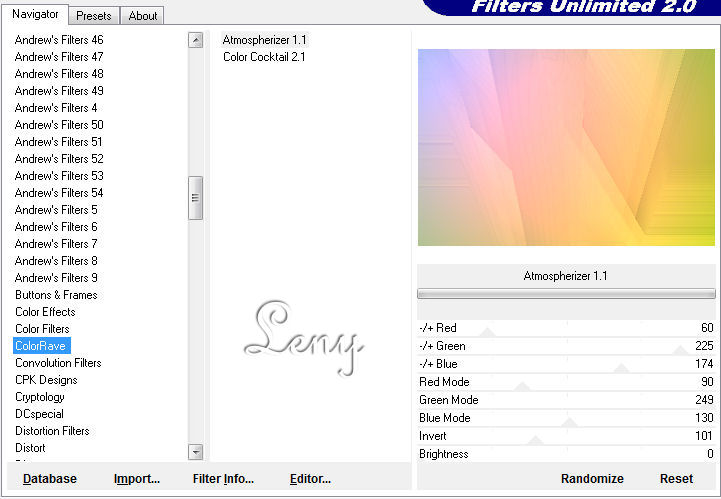Select Color Filters category
Image resolution: width=721 pixels, height=499 pixels.
[42, 329]
